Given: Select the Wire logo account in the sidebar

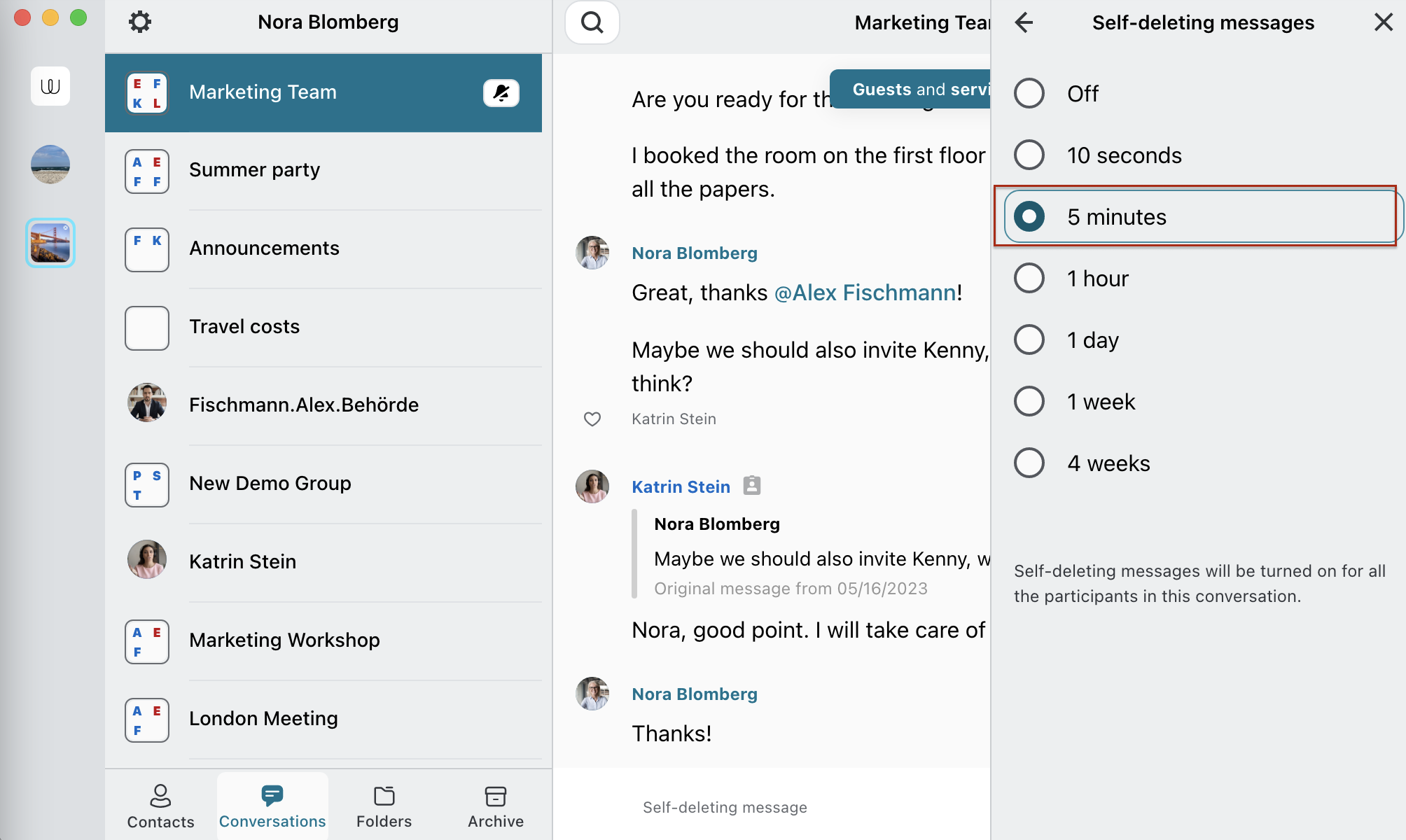Looking at the screenshot, I should pos(50,86).
